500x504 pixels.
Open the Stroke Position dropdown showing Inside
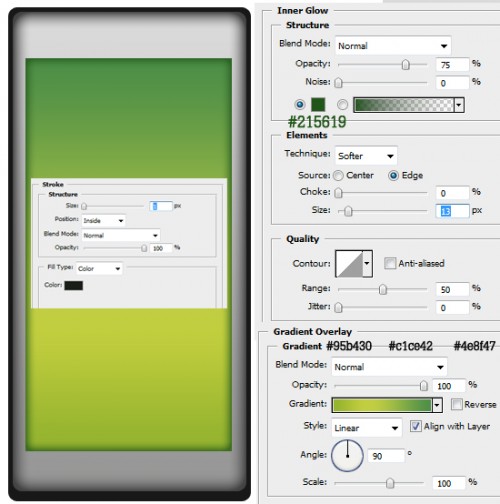click(x=103, y=221)
